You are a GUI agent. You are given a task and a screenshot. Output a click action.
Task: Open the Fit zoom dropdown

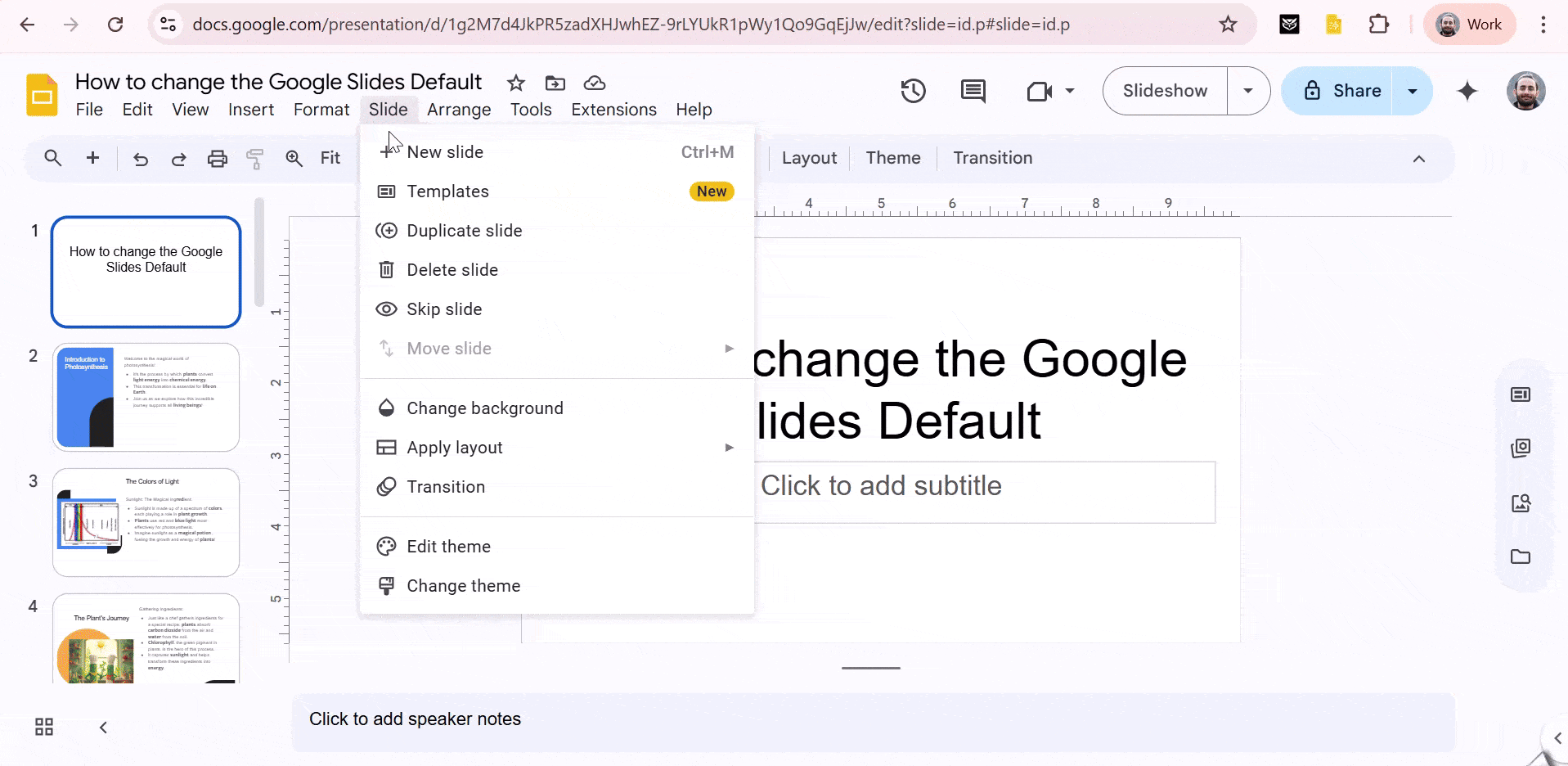coord(330,158)
